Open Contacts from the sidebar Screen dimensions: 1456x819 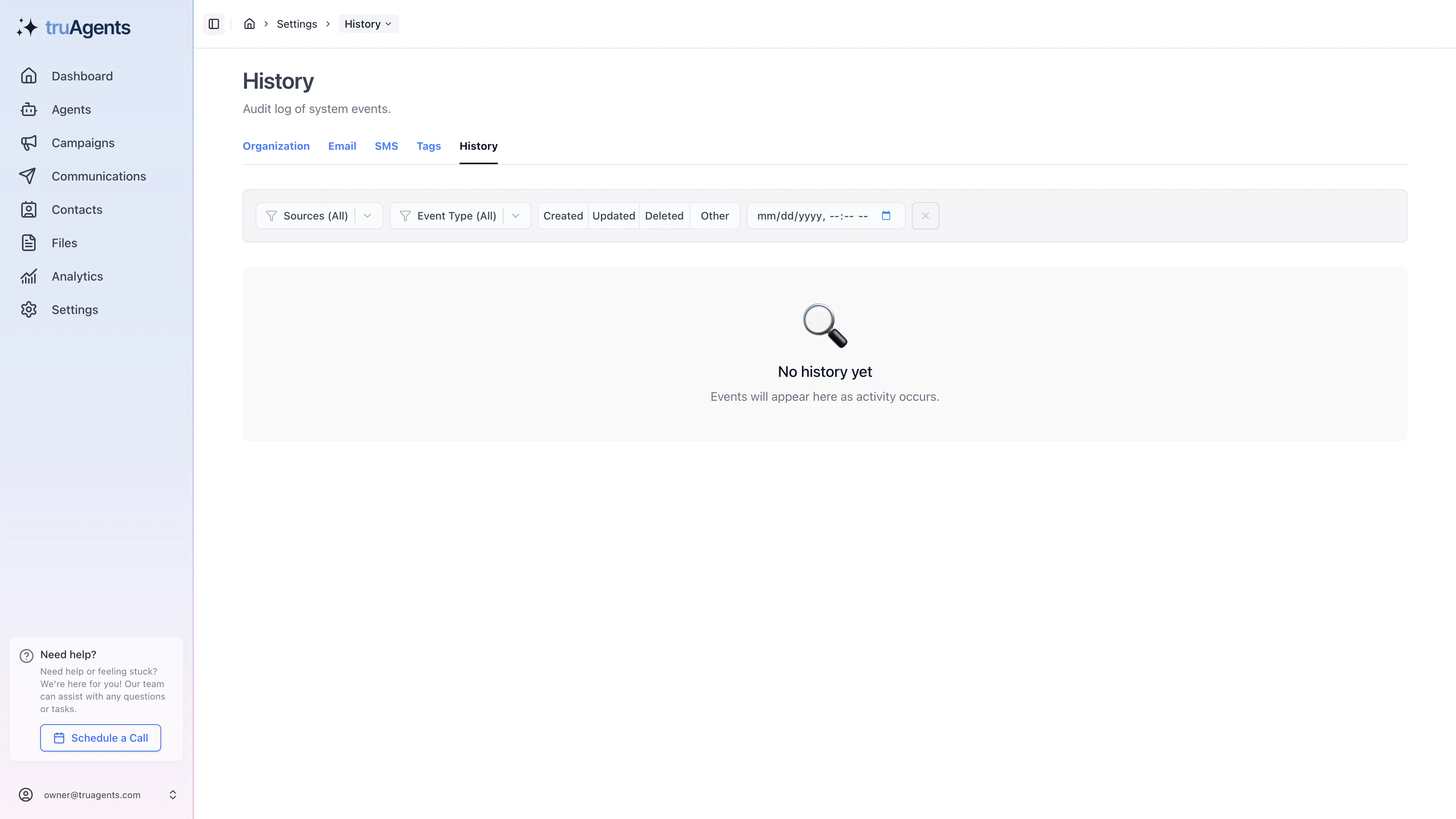pyautogui.click(x=76, y=209)
